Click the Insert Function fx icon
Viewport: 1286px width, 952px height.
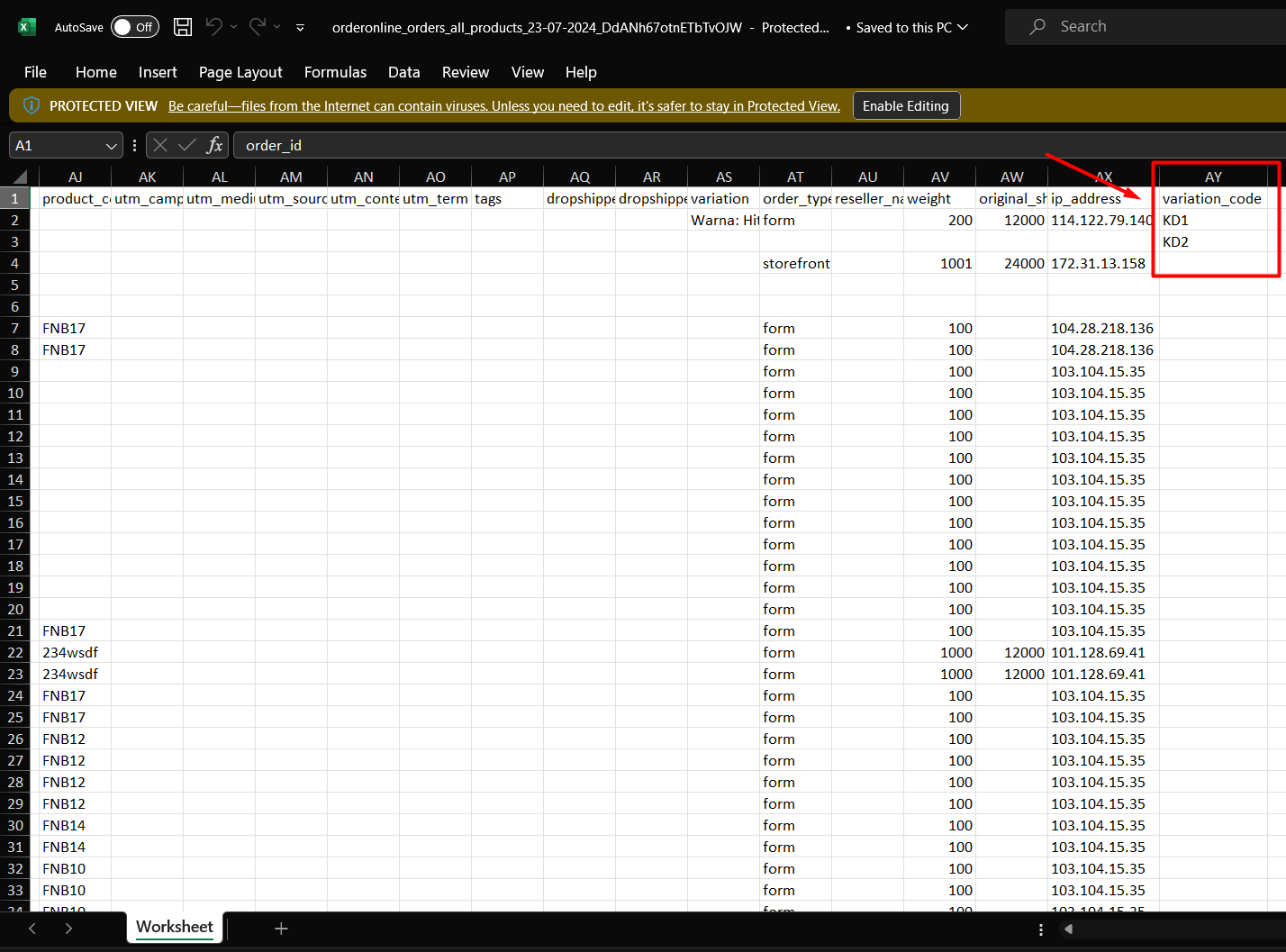(x=214, y=145)
